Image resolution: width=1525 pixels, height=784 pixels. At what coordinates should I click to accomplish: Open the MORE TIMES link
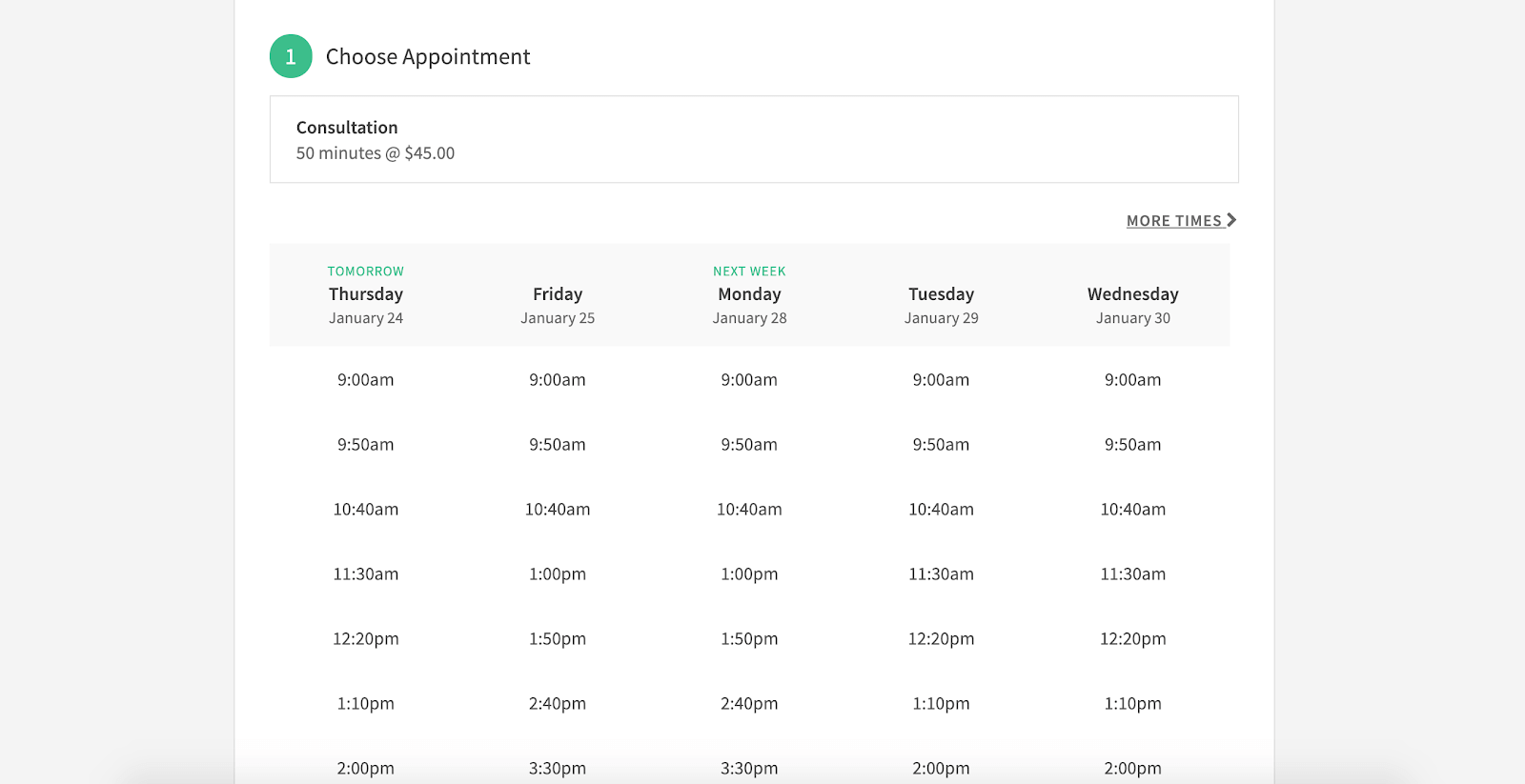[1174, 221]
